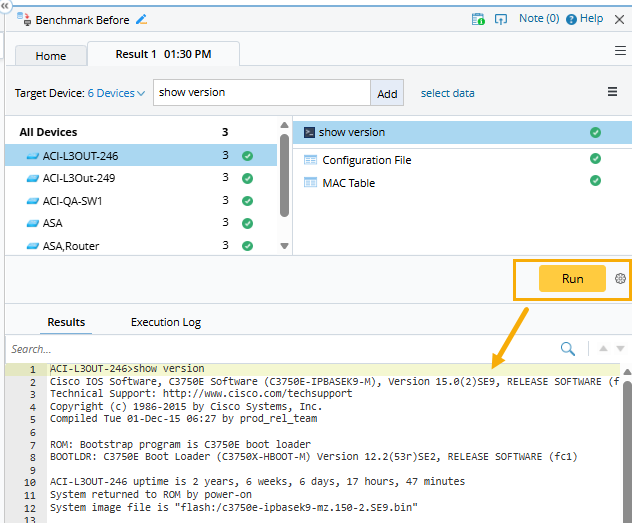Switch to the Home tab

pyautogui.click(x=50, y=56)
